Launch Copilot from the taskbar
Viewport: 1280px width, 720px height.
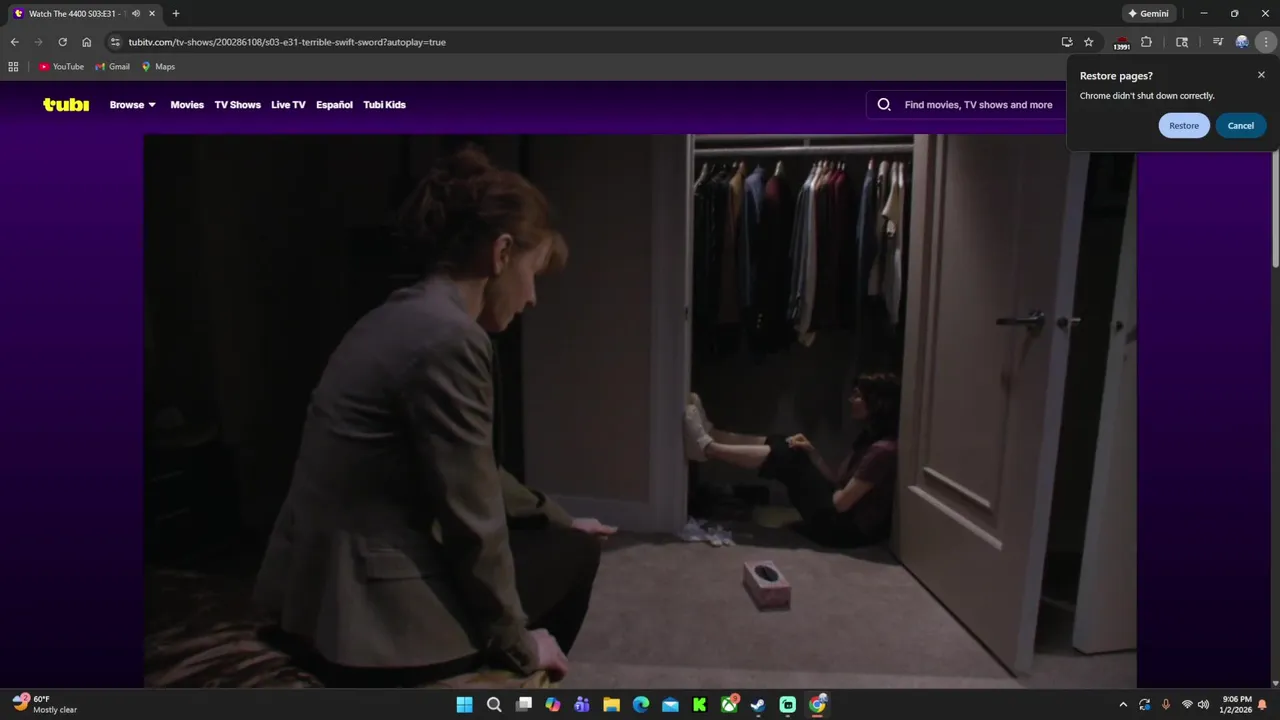click(553, 704)
